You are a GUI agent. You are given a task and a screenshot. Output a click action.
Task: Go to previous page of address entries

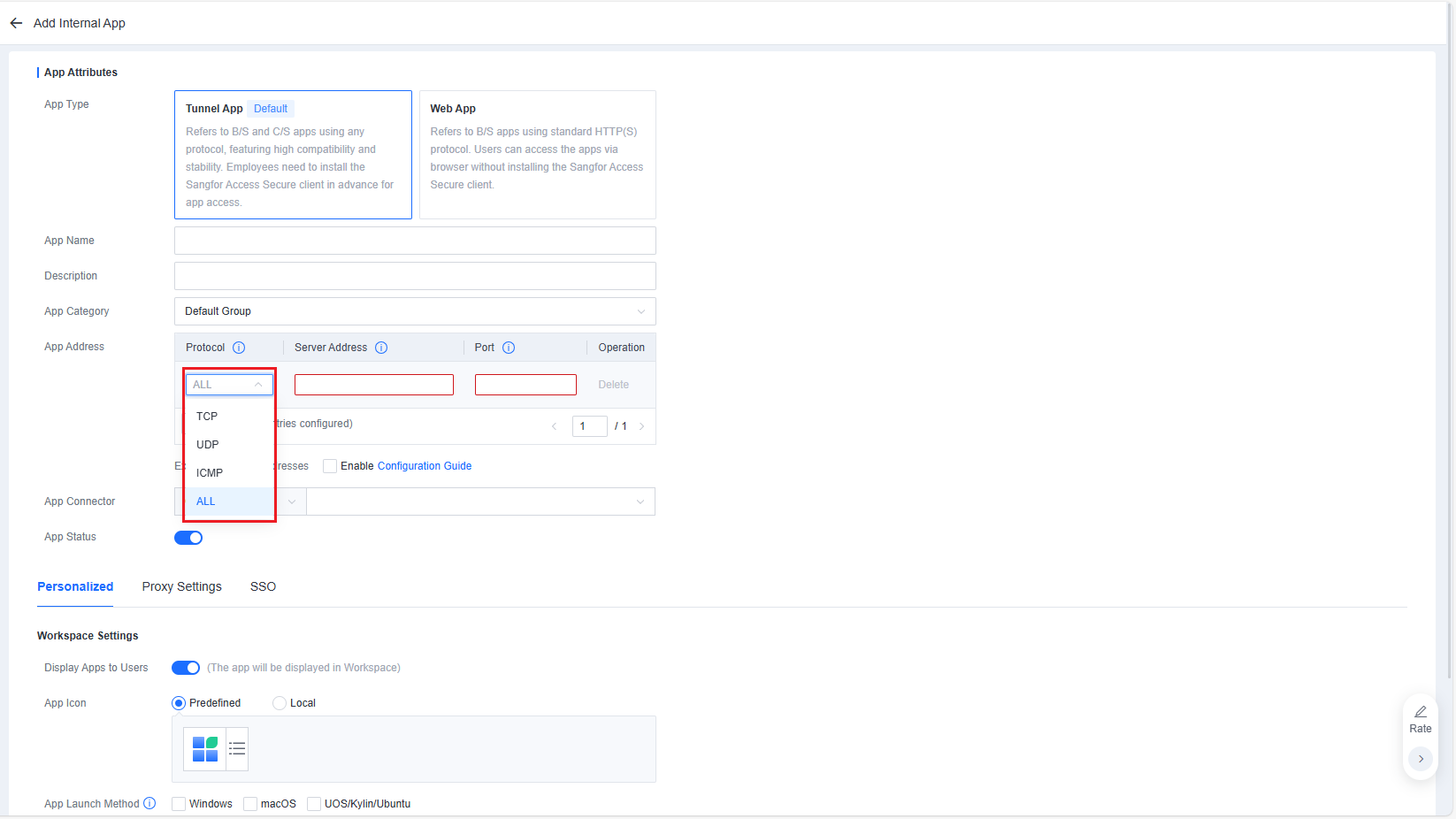click(x=555, y=426)
